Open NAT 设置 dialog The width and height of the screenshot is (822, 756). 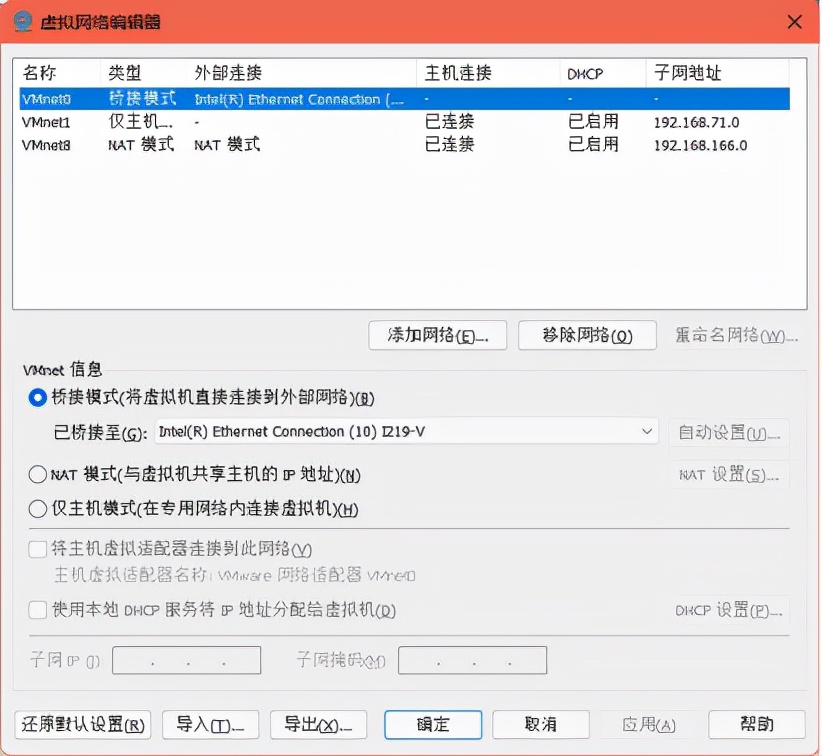pos(732,475)
